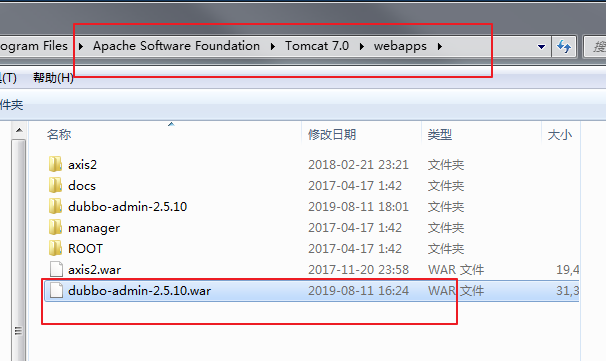Image resolution: width=606 pixels, height=361 pixels.
Task: Select the ROOT folder name
Action: (x=85, y=249)
